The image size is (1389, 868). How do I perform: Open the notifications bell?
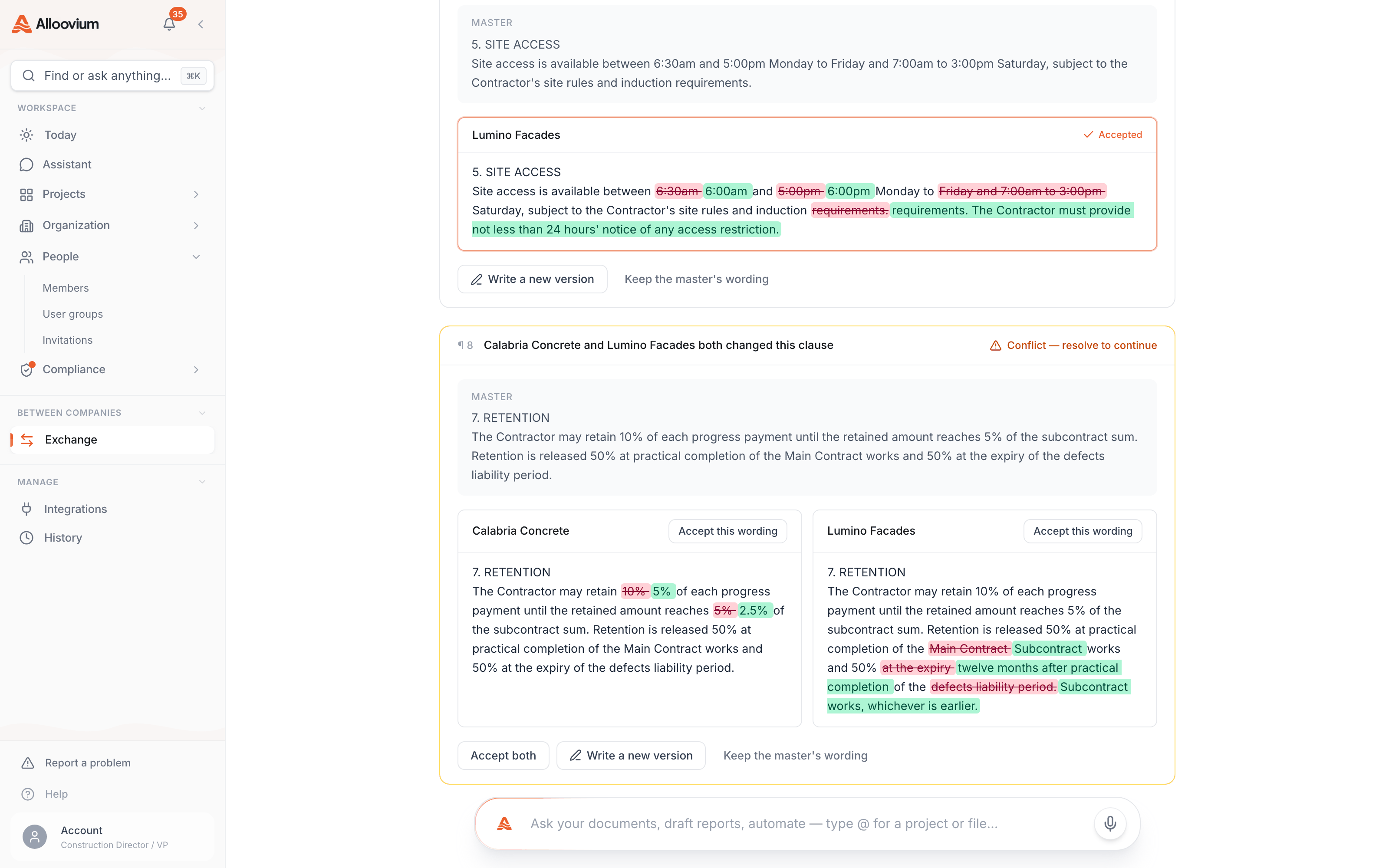[169, 24]
